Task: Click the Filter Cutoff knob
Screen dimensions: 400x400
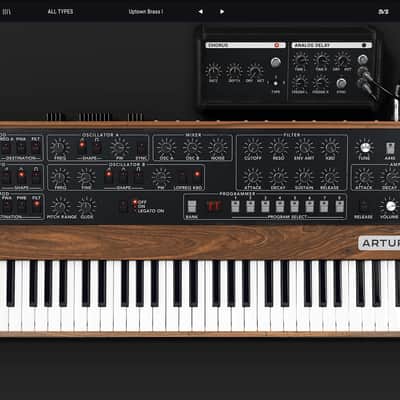Action: click(253, 147)
